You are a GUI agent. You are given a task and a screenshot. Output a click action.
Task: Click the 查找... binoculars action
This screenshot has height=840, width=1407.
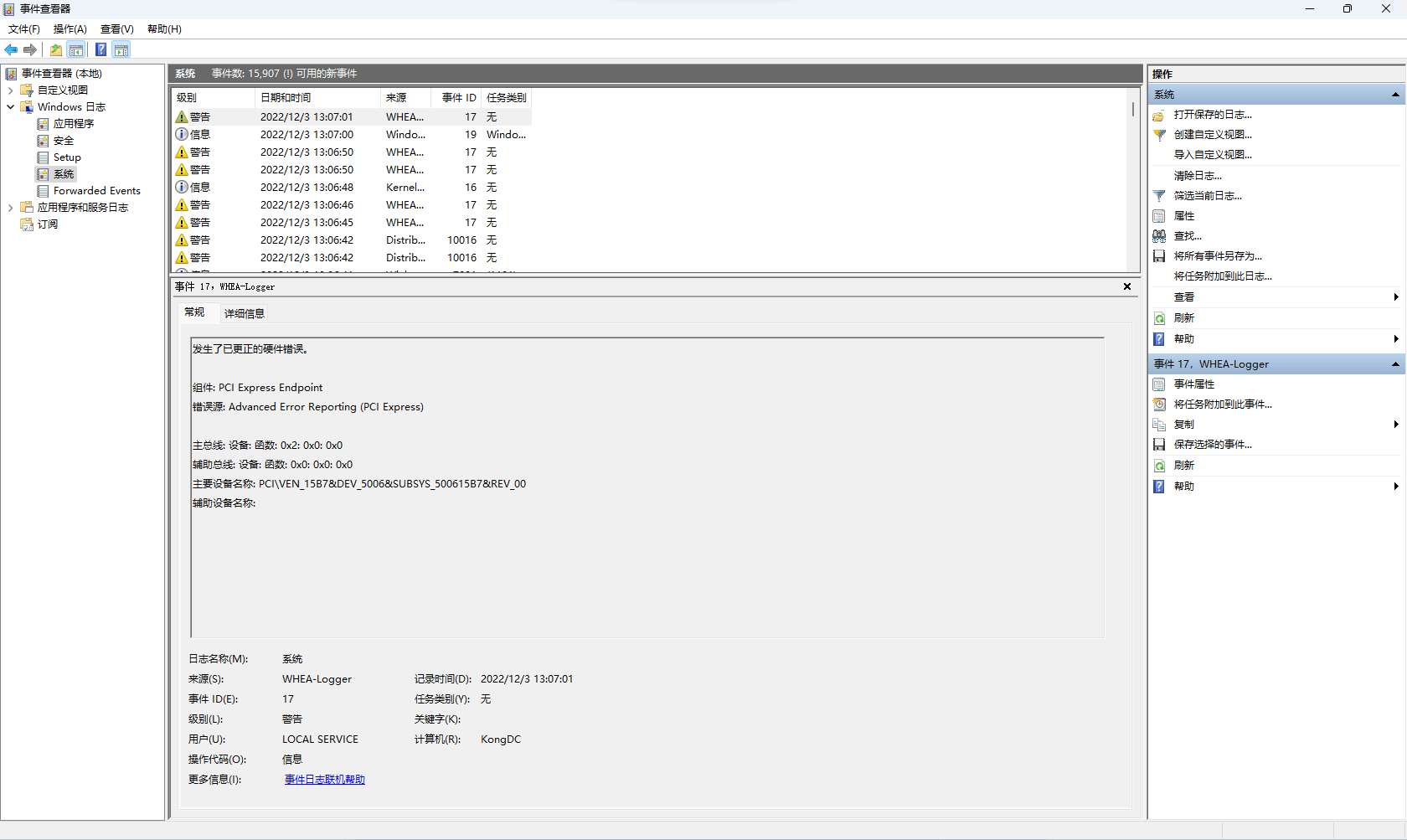(1188, 236)
